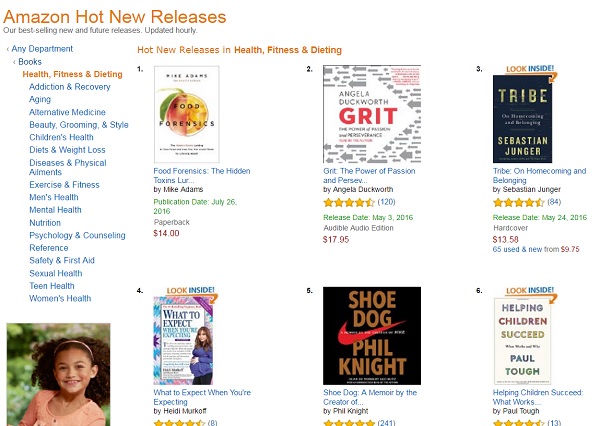This screenshot has width=600, height=426.
Task: Click the star rating for Tribe
Action: click(518, 202)
